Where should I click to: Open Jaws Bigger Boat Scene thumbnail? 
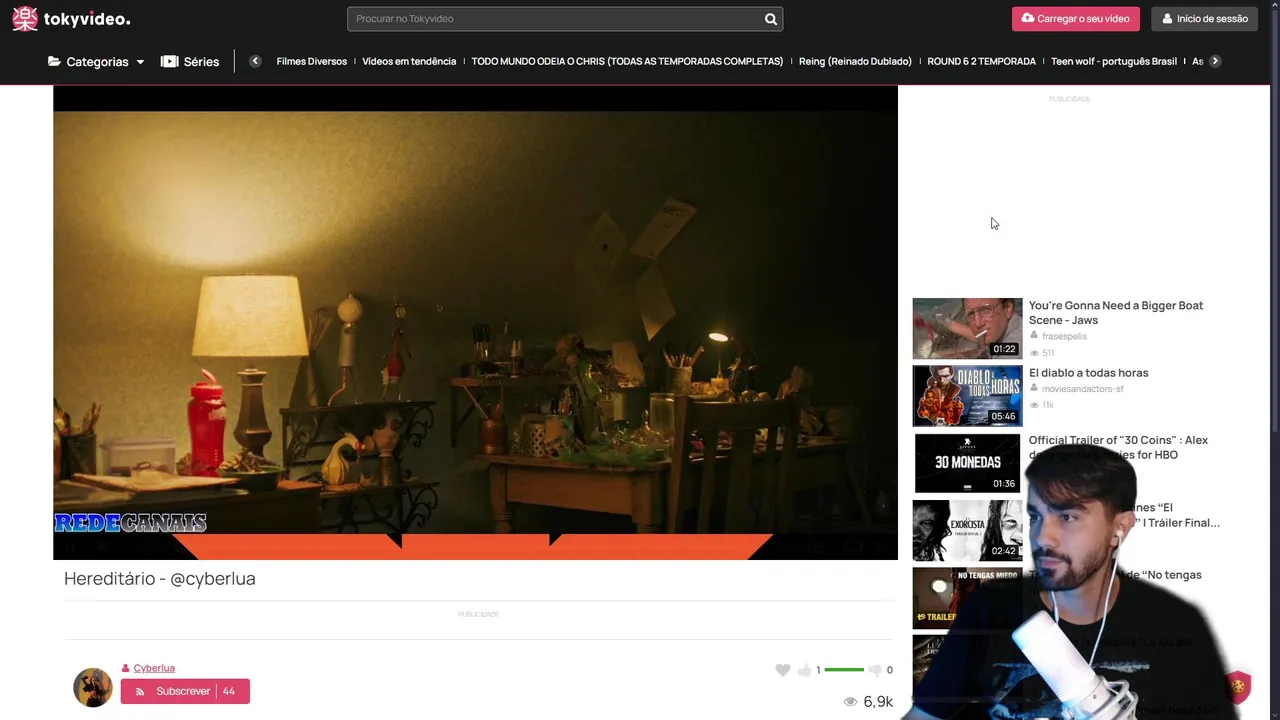pyautogui.click(x=967, y=328)
